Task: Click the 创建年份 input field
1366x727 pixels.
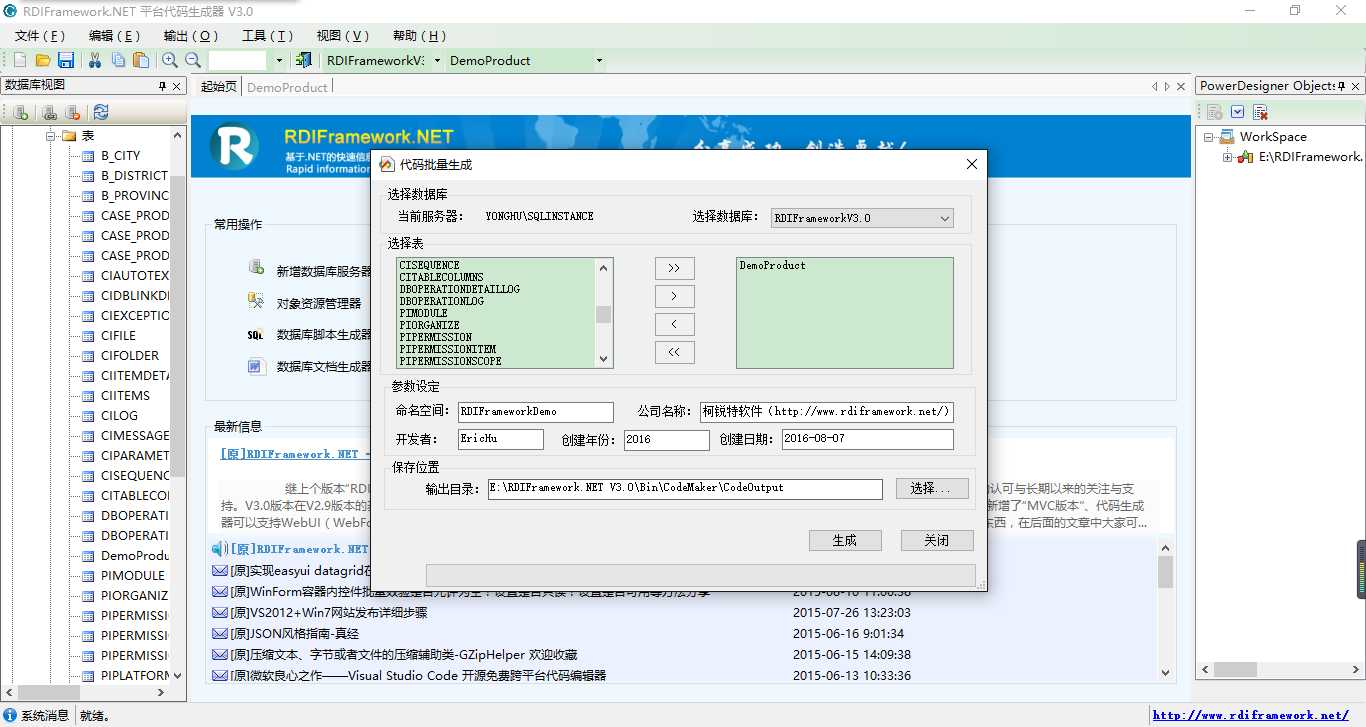Action: click(x=666, y=439)
